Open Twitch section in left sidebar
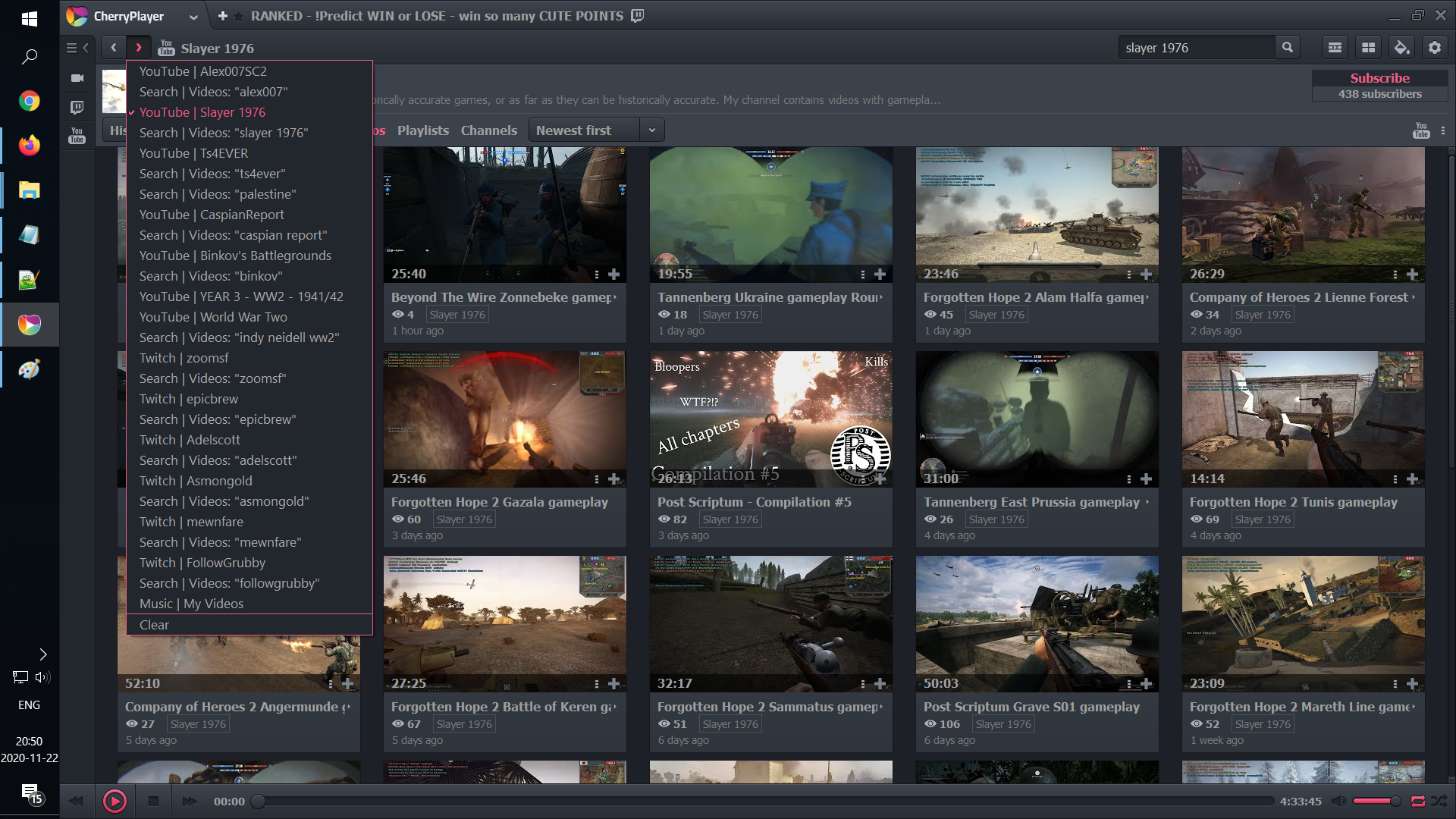This screenshot has height=819, width=1456. pos(77,108)
